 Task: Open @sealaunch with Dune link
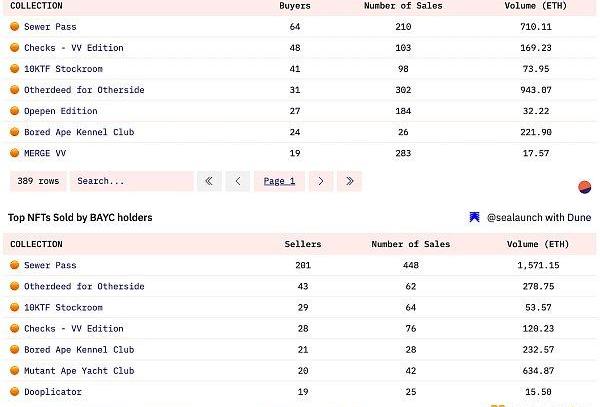(x=538, y=217)
